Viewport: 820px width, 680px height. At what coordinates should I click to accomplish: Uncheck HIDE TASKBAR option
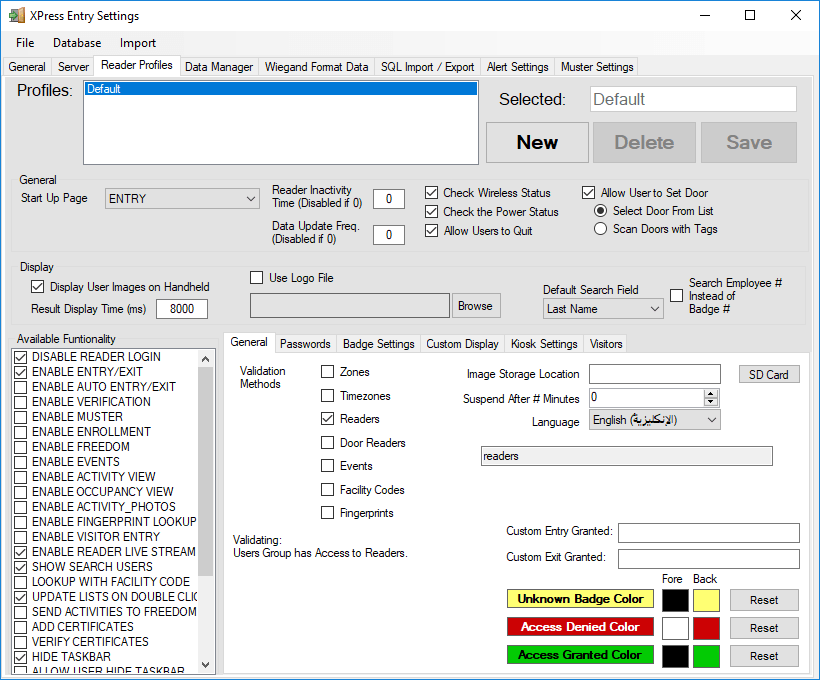click(20, 657)
